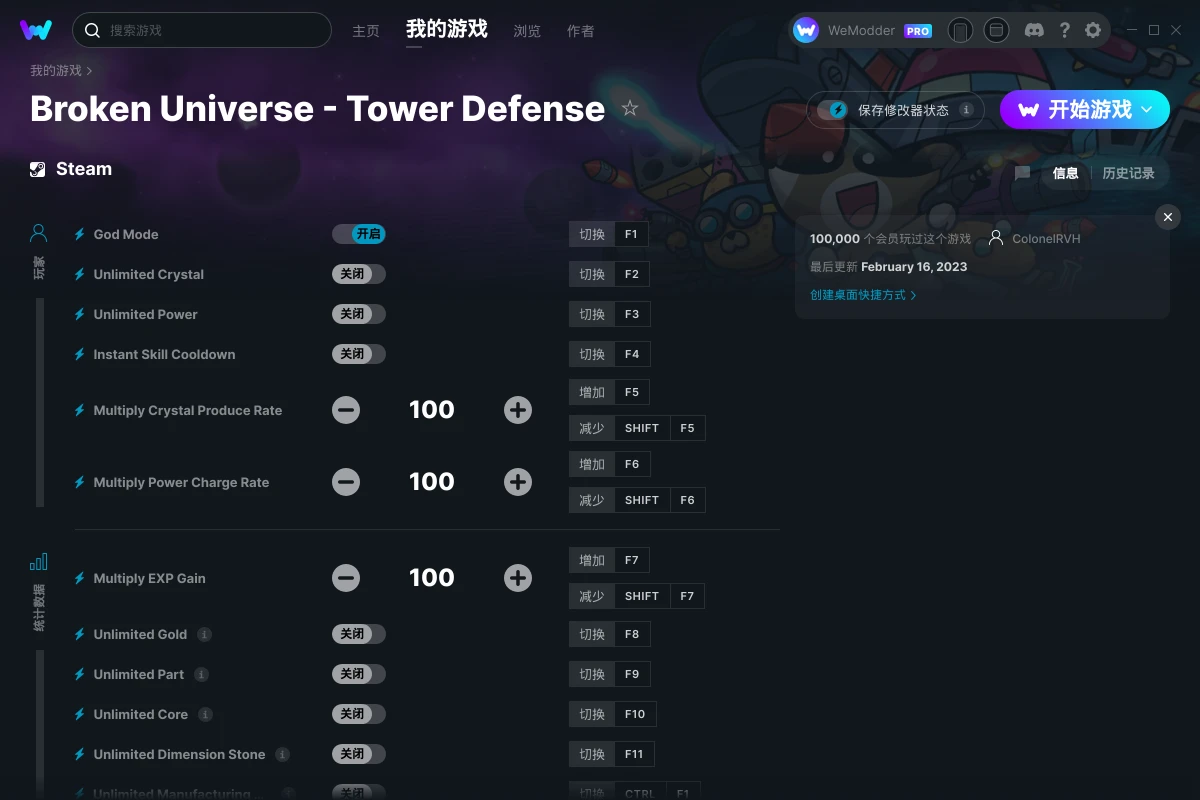The height and width of the screenshot is (800, 1200).
Task: Click author ColonelRVH name
Action: (1046, 239)
